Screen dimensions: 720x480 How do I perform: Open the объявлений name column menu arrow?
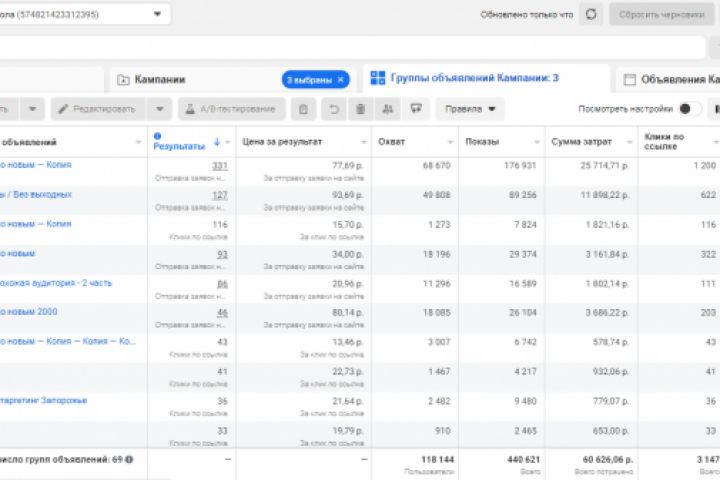[138, 142]
